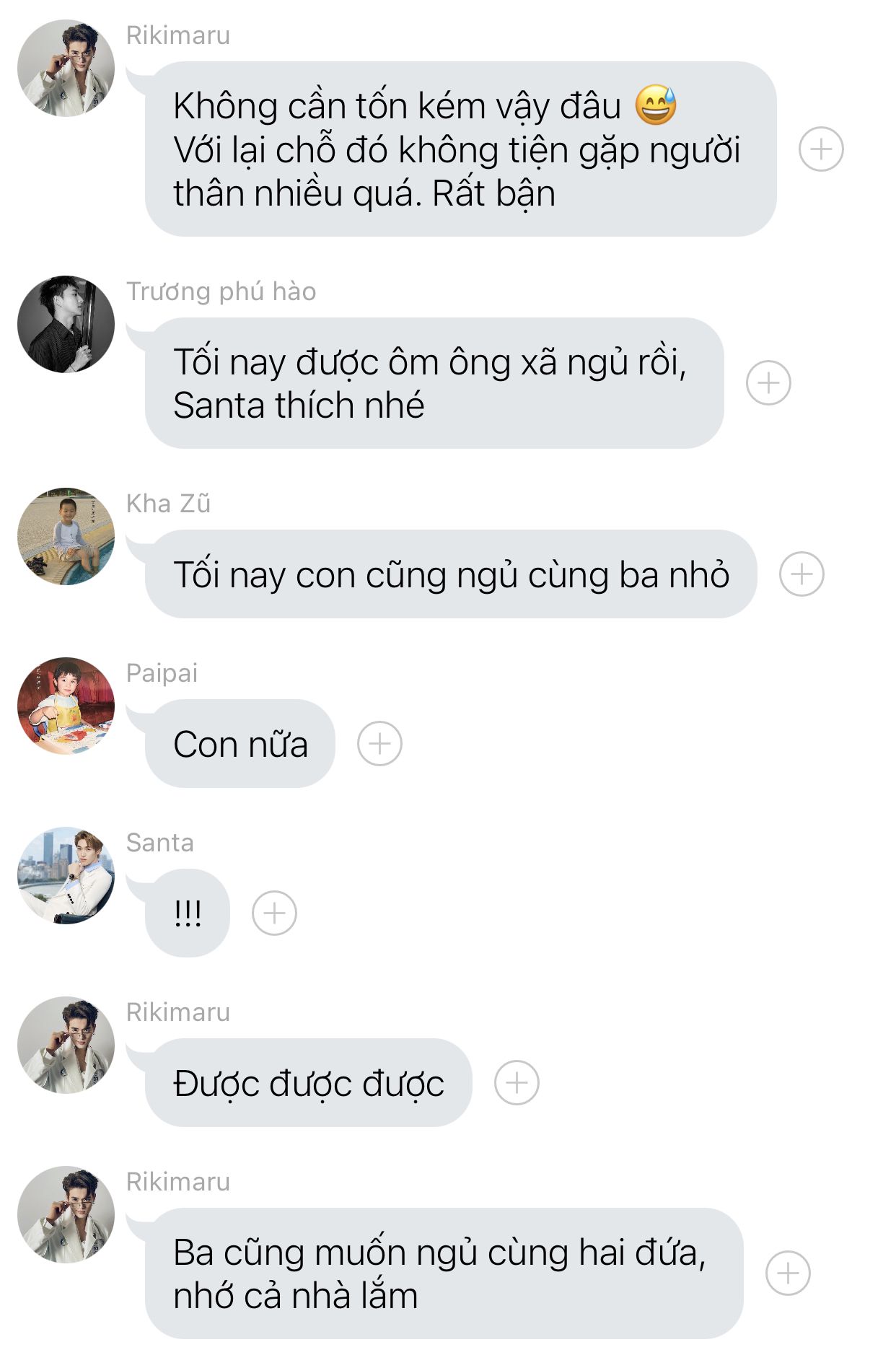The image size is (896, 1368).
Task: Tap plus icon next to 'Tối nay được ôm' message
Action: click(x=768, y=382)
